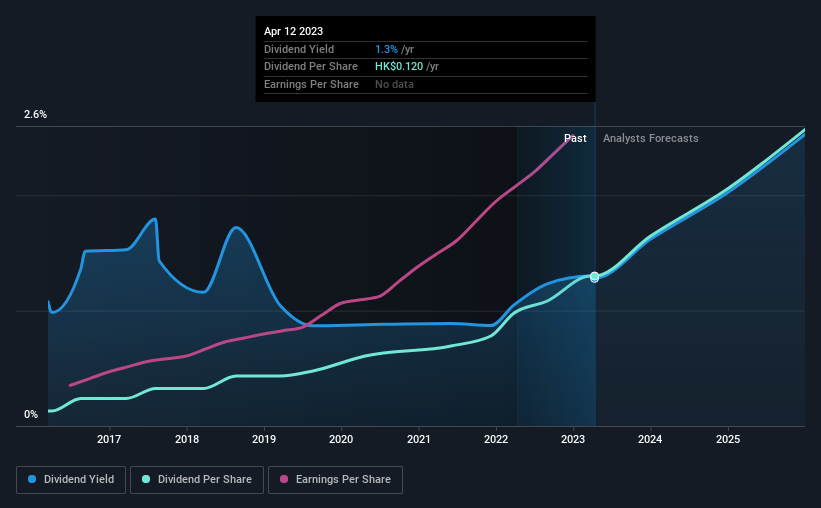Click the tooltip value '1.3%' for Dividend Yield
This screenshot has height=508, width=821.
[386, 49]
